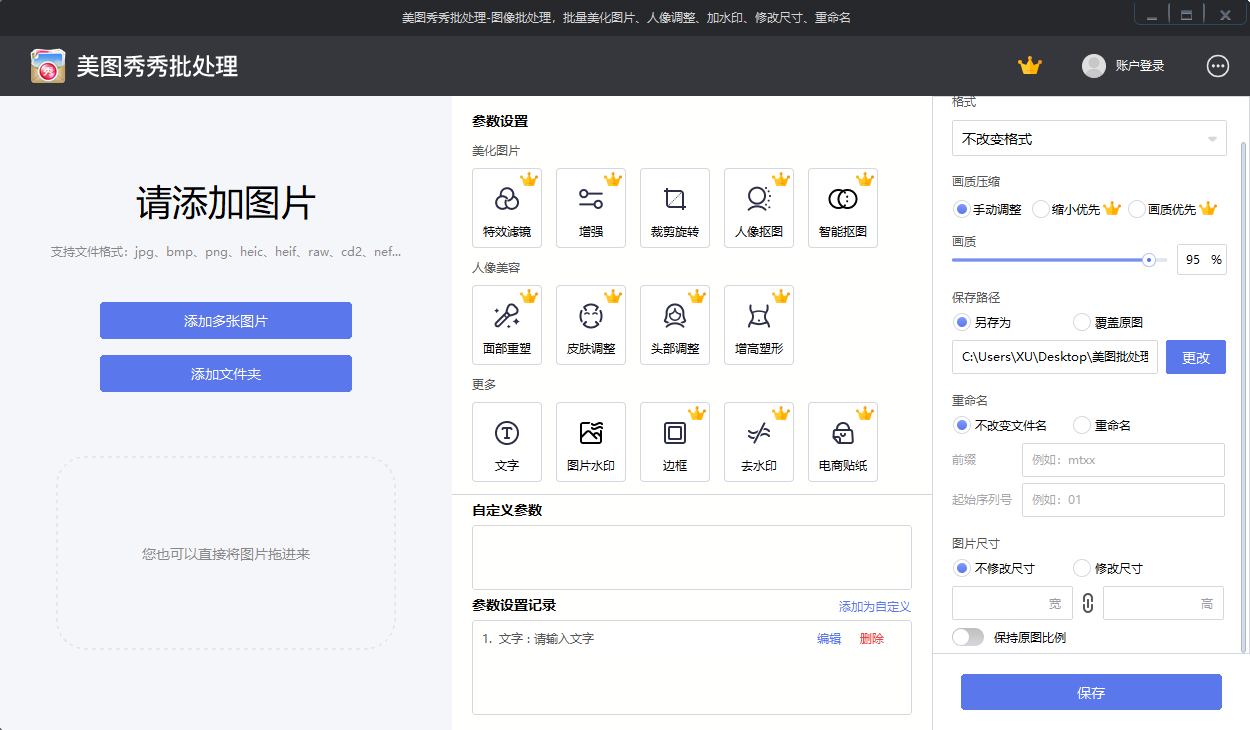Screen dimensions: 1250x730
Task: Select the 特效滤镜 filter tool
Action: click(x=507, y=207)
